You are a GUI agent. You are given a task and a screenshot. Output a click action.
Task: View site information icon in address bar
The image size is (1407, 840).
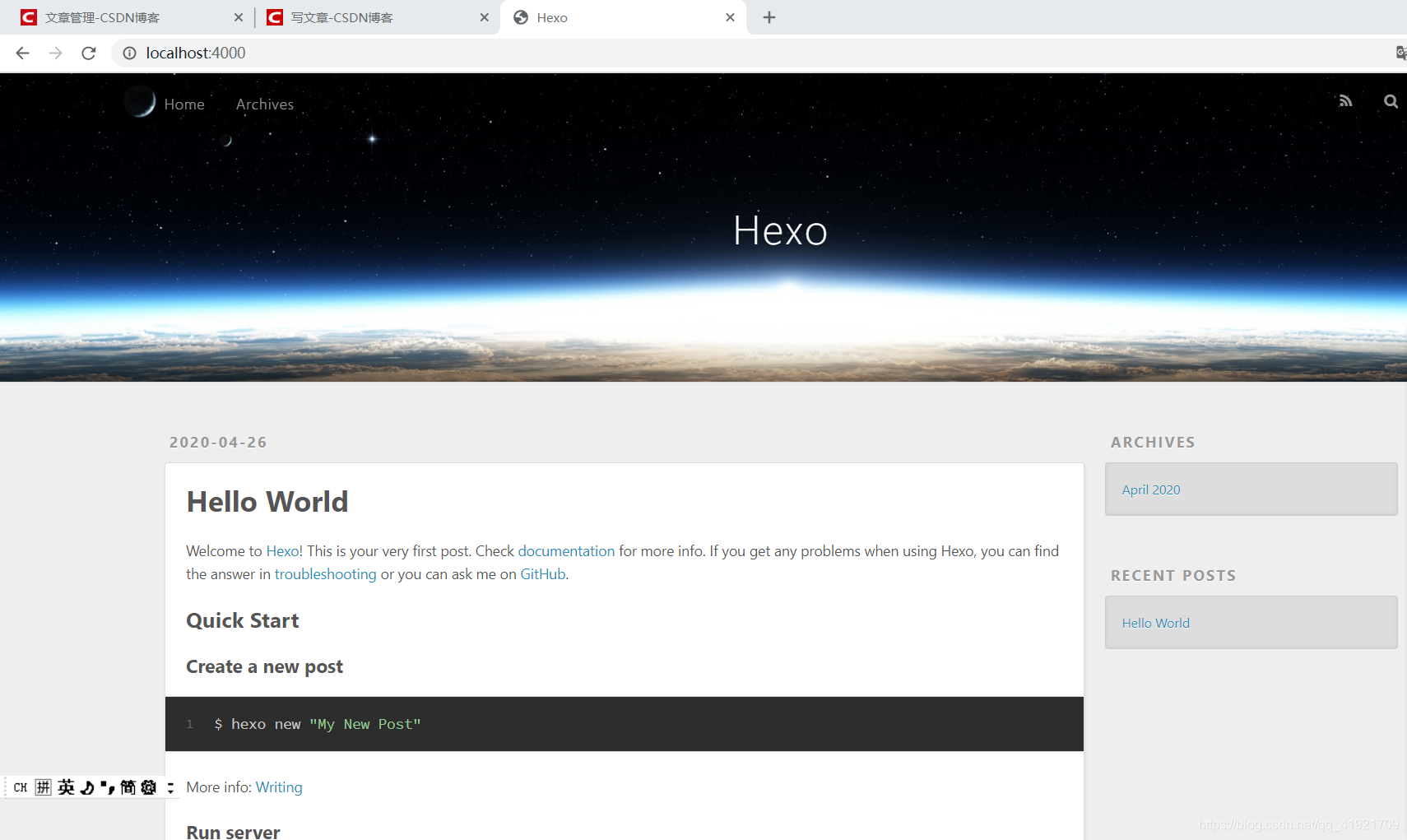tap(129, 53)
